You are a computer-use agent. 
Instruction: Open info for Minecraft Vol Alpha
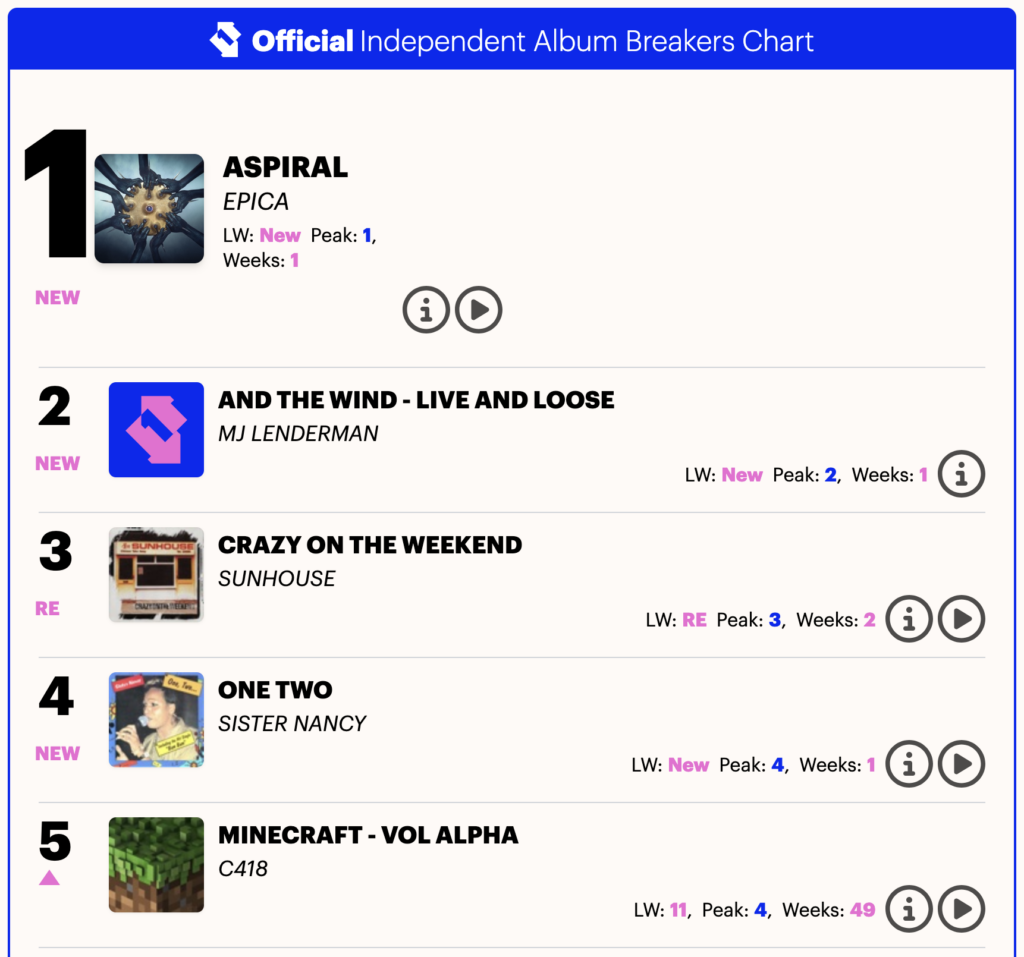909,910
